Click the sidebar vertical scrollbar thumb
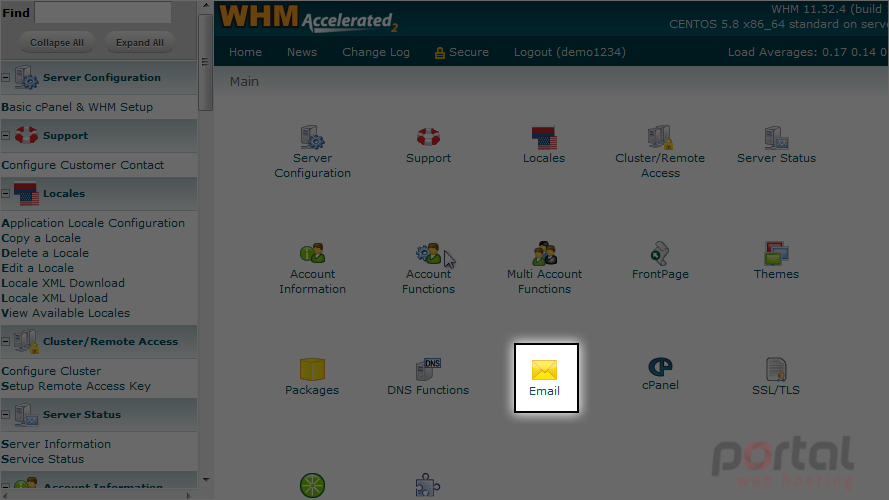The height and width of the screenshot is (500, 889). point(205,62)
